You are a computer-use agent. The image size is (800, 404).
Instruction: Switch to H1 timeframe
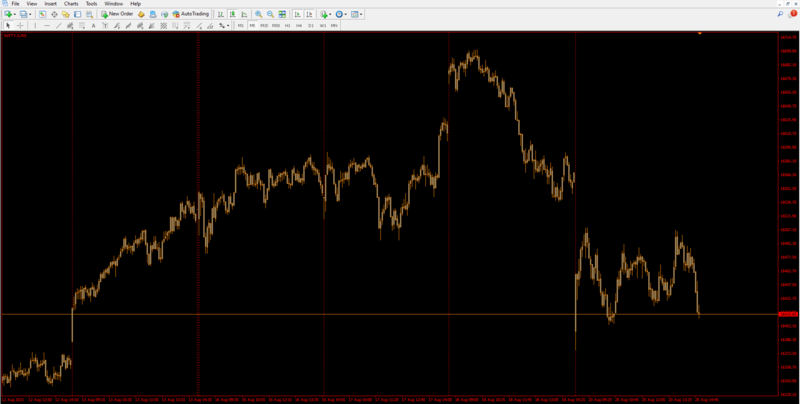pos(288,26)
